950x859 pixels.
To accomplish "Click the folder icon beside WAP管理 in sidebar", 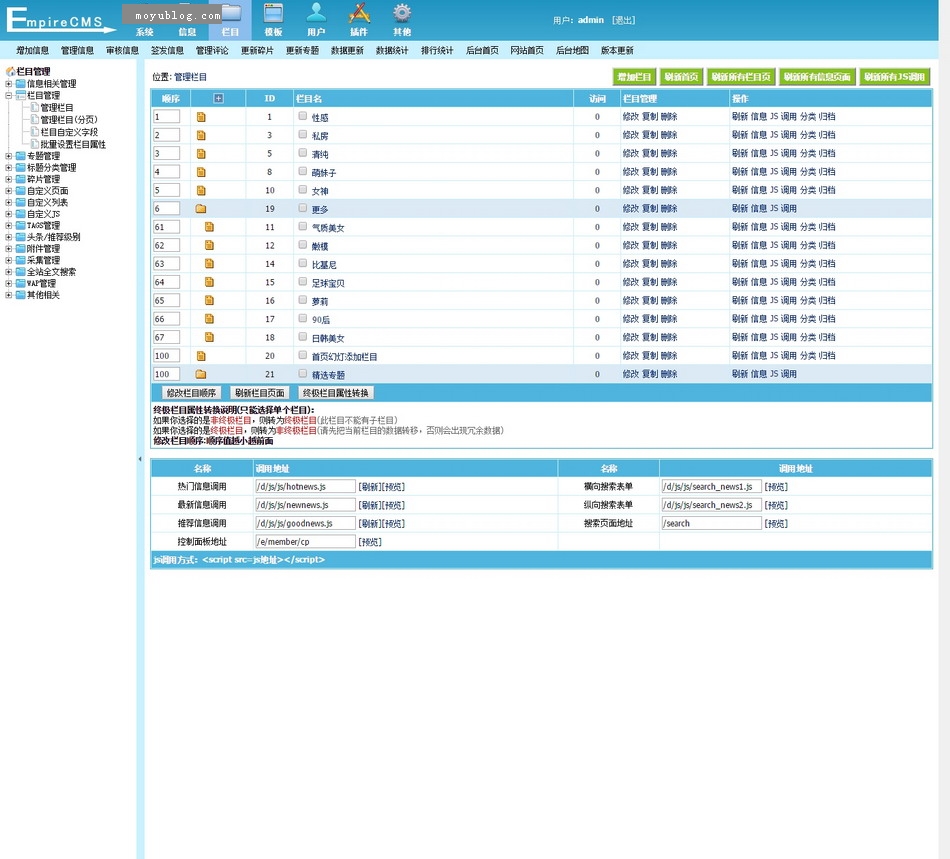I will click(21, 283).
